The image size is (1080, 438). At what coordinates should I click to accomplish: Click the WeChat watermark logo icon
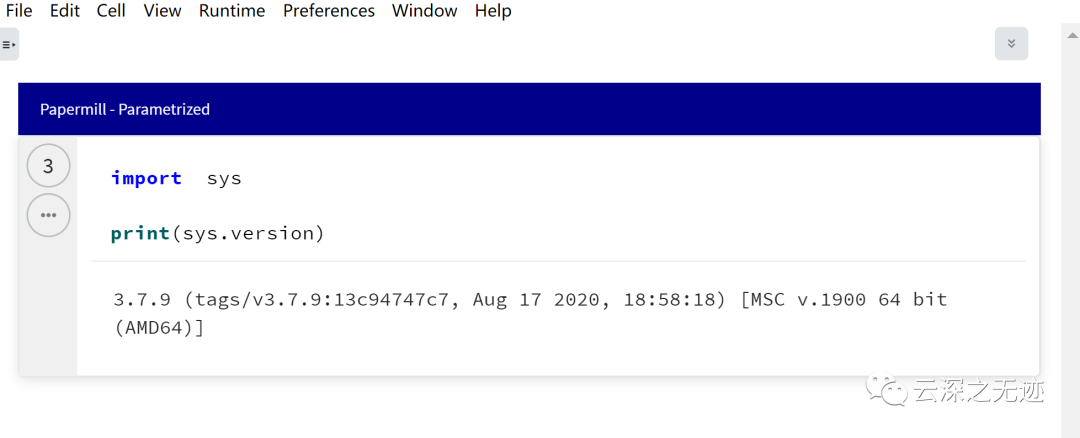[886, 389]
